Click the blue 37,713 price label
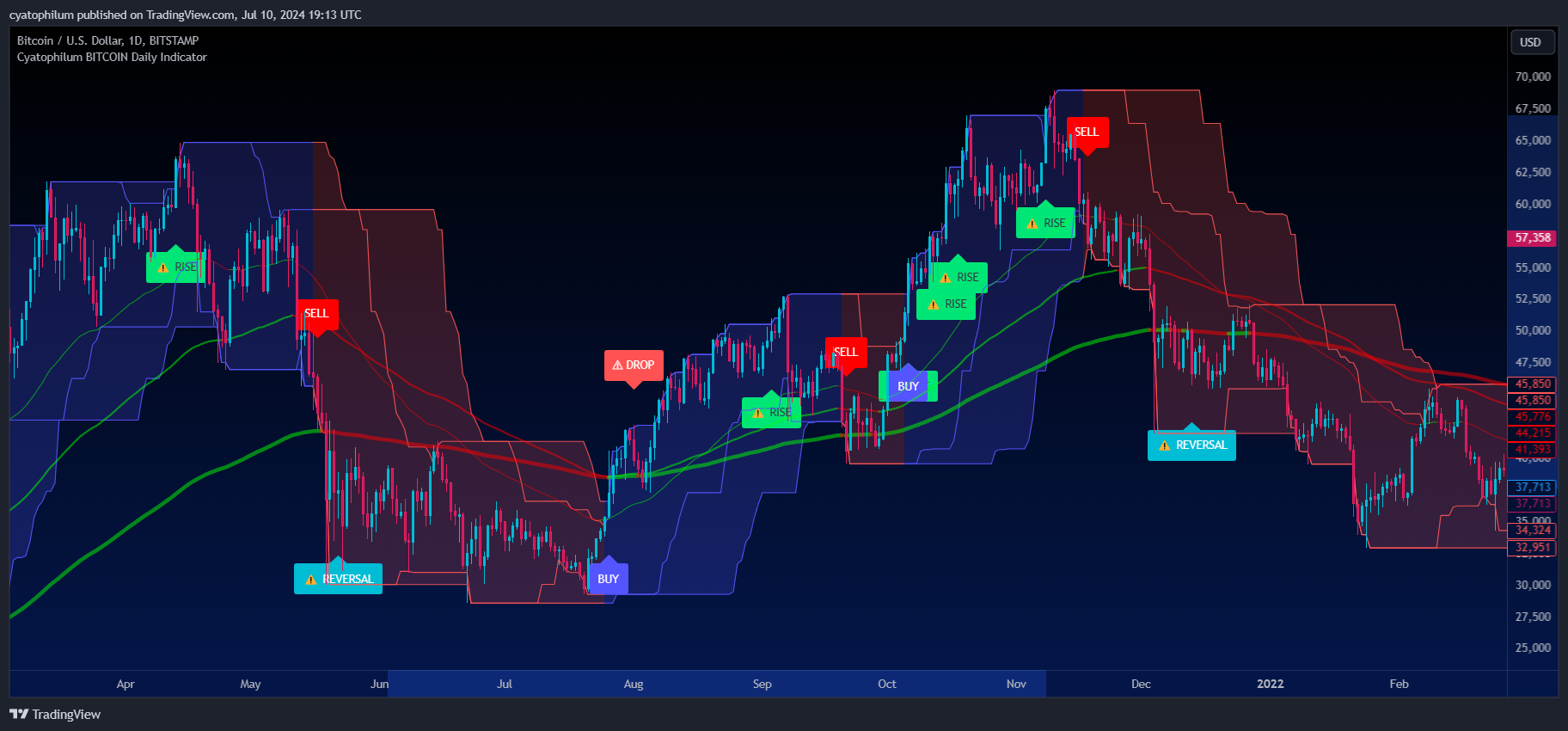 click(1532, 488)
